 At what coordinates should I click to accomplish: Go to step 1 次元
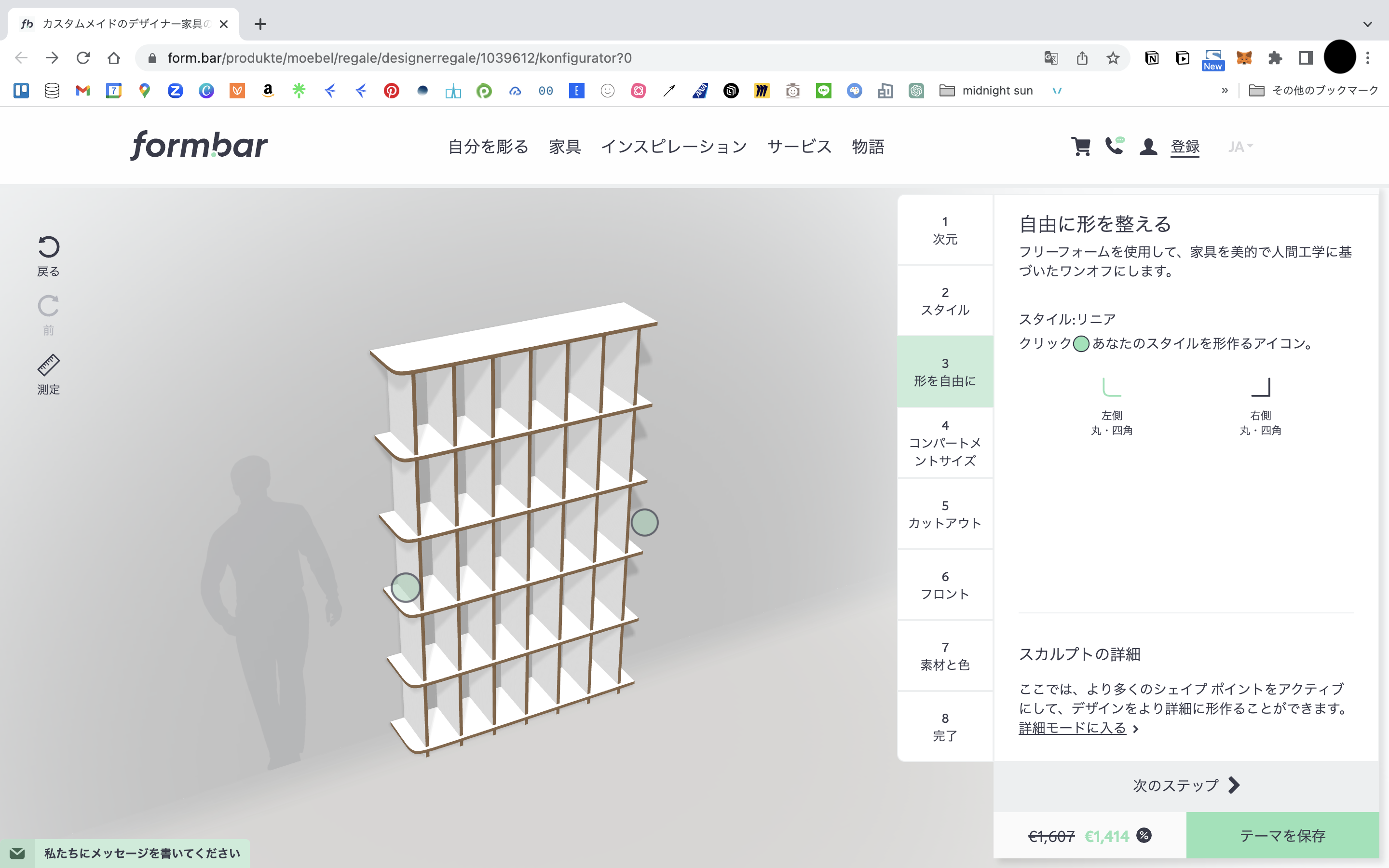[x=945, y=230]
